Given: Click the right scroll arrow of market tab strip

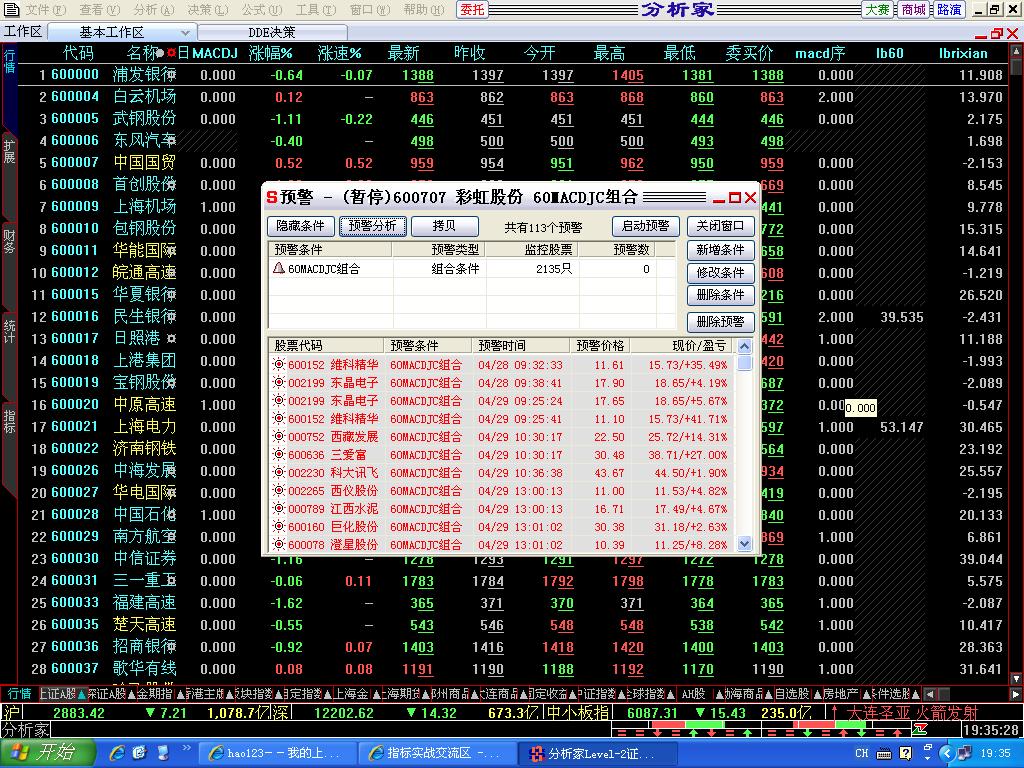Looking at the screenshot, I should 1015,692.
